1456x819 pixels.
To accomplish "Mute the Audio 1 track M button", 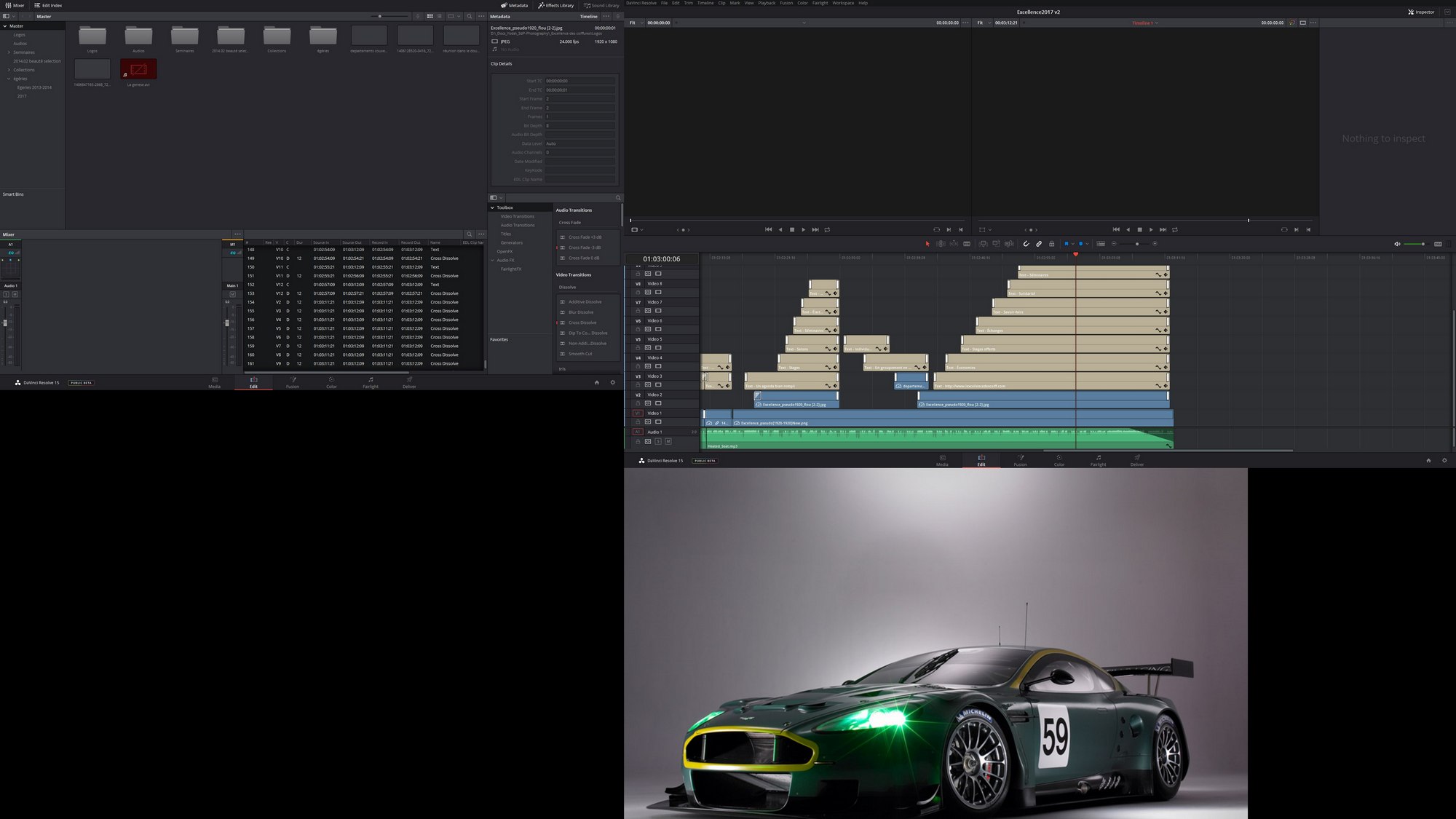I will click(668, 441).
